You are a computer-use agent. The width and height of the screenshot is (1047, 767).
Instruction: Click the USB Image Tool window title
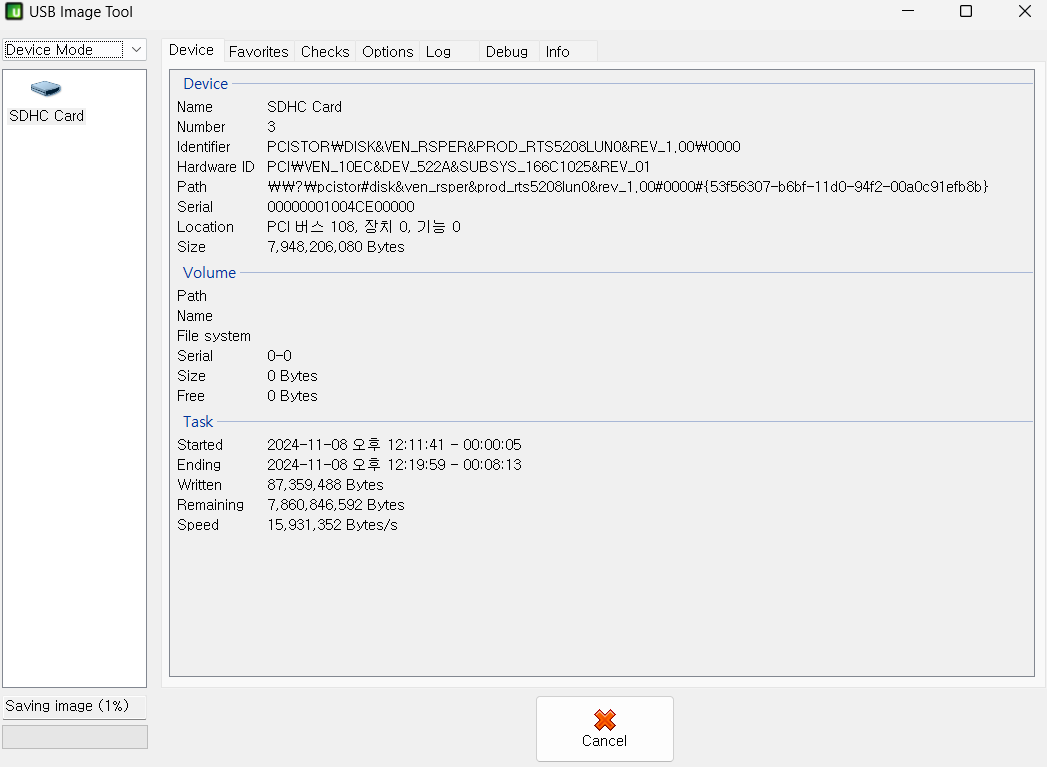click(x=81, y=12)
